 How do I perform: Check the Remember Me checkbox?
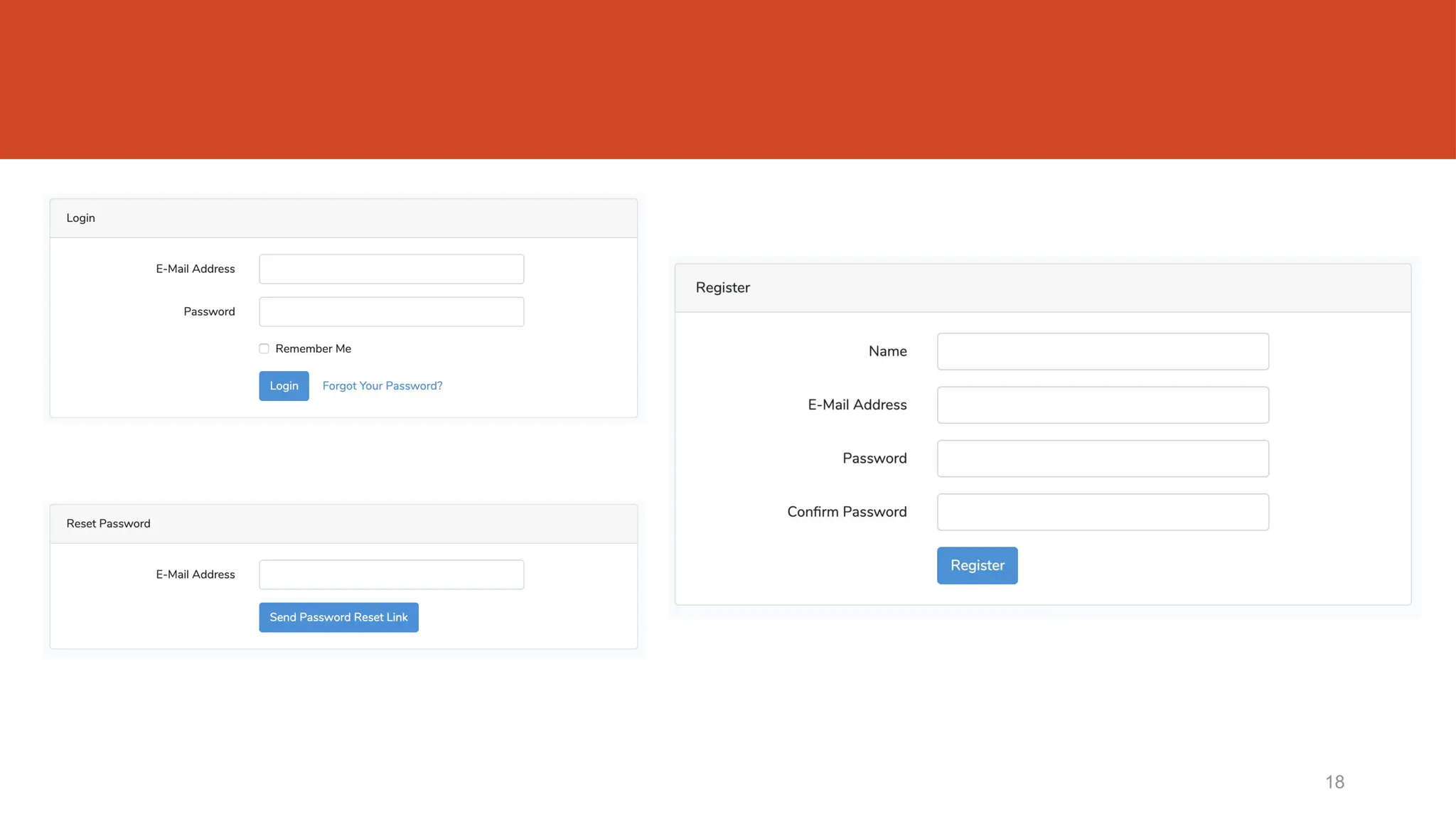(x=264, y=348)
